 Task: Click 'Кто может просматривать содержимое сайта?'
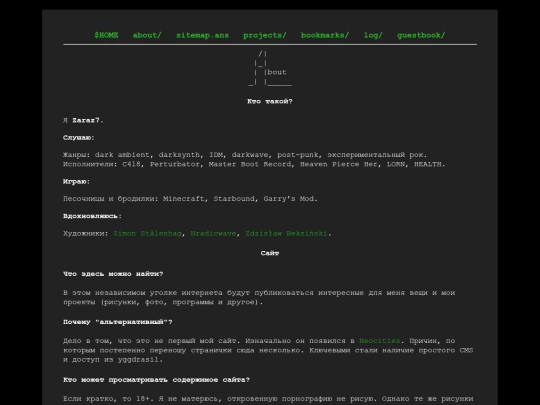[156, 380]
